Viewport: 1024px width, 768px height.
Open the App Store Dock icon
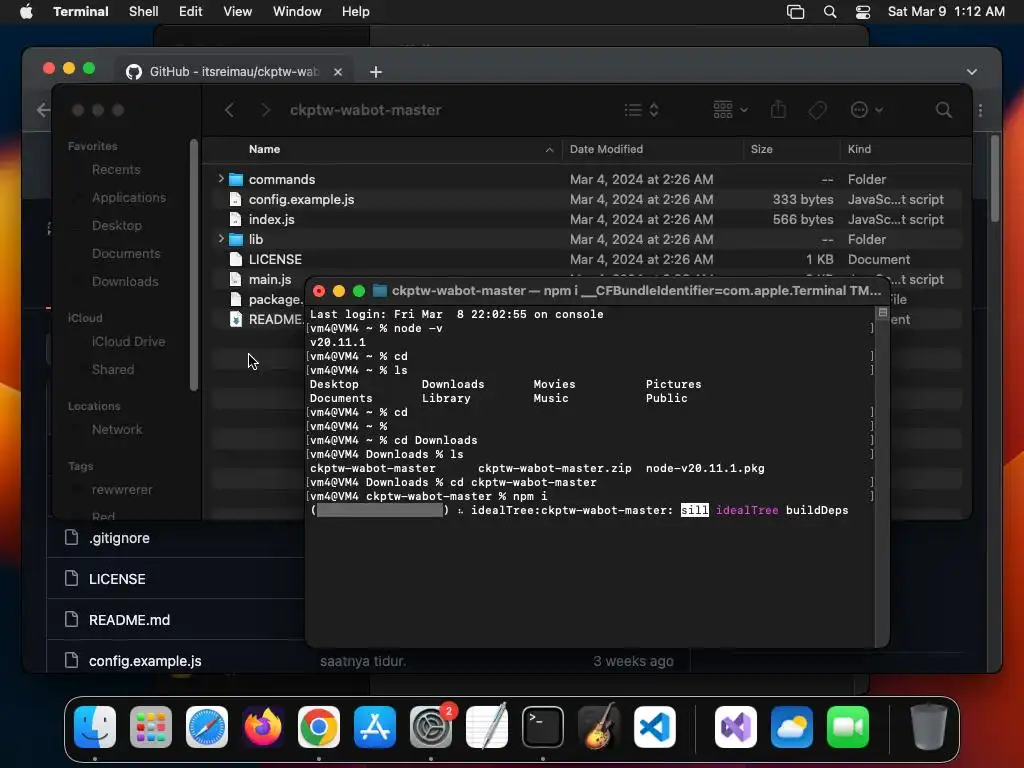375,727
